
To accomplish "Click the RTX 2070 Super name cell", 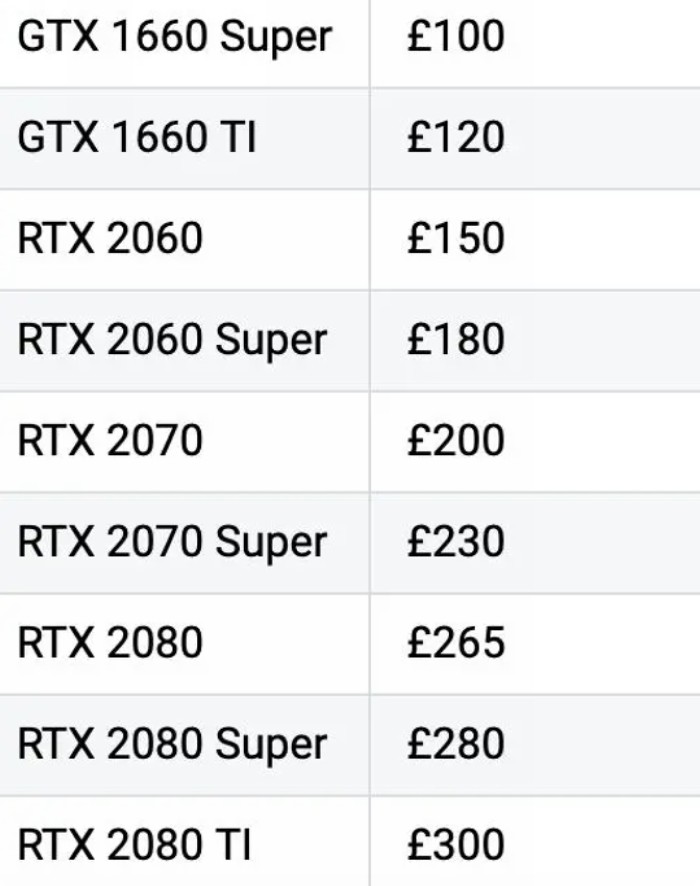I will tap(172, 542).
